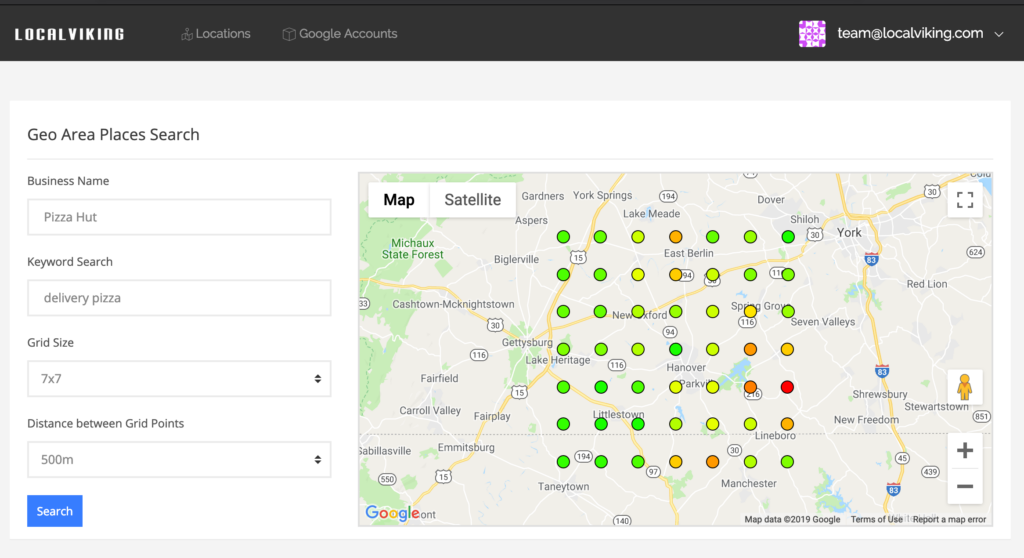Toggle fullscreen map view
The image size is (1024, 558).
pyautogui.click(x=965, y=200)
